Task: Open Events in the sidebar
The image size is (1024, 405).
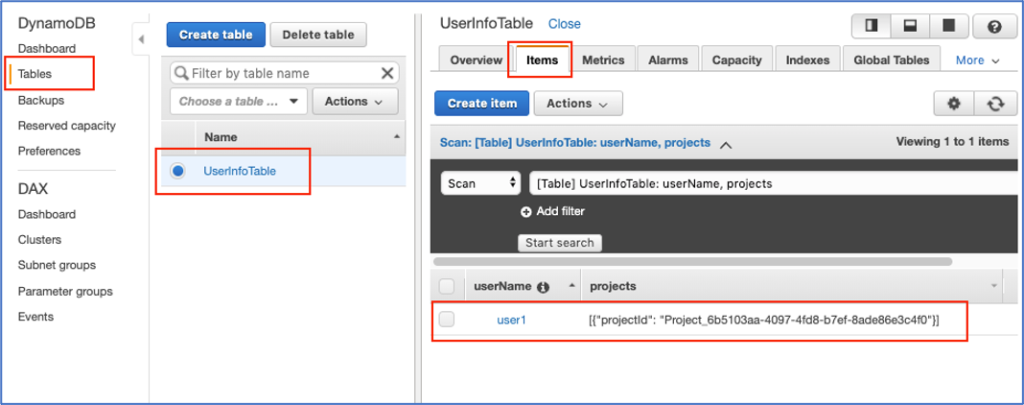Action: click(x=36, y=317)
